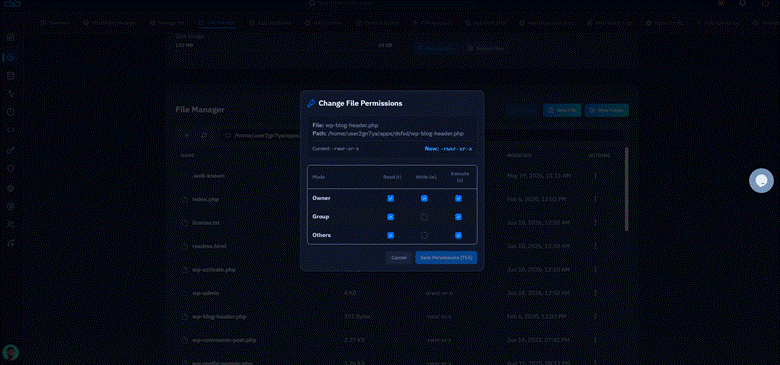Viewport: 780px width, 365px height.
Task: Toggle the sun theme icon
Action: pyautogui.click(x=721, y=3)
